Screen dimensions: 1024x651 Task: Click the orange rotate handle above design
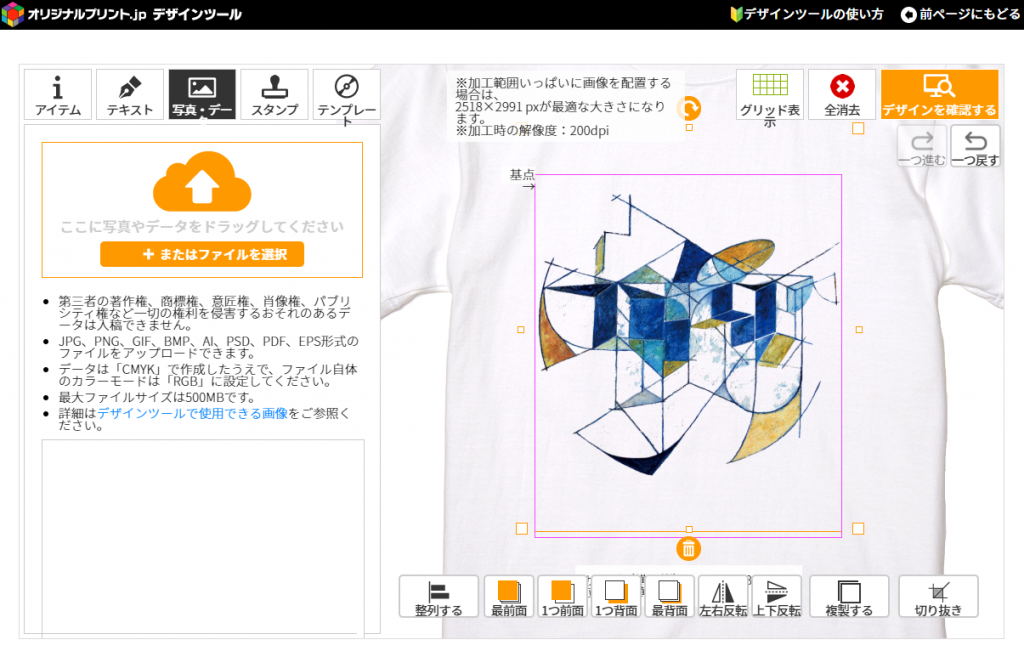tap(689, 108)
